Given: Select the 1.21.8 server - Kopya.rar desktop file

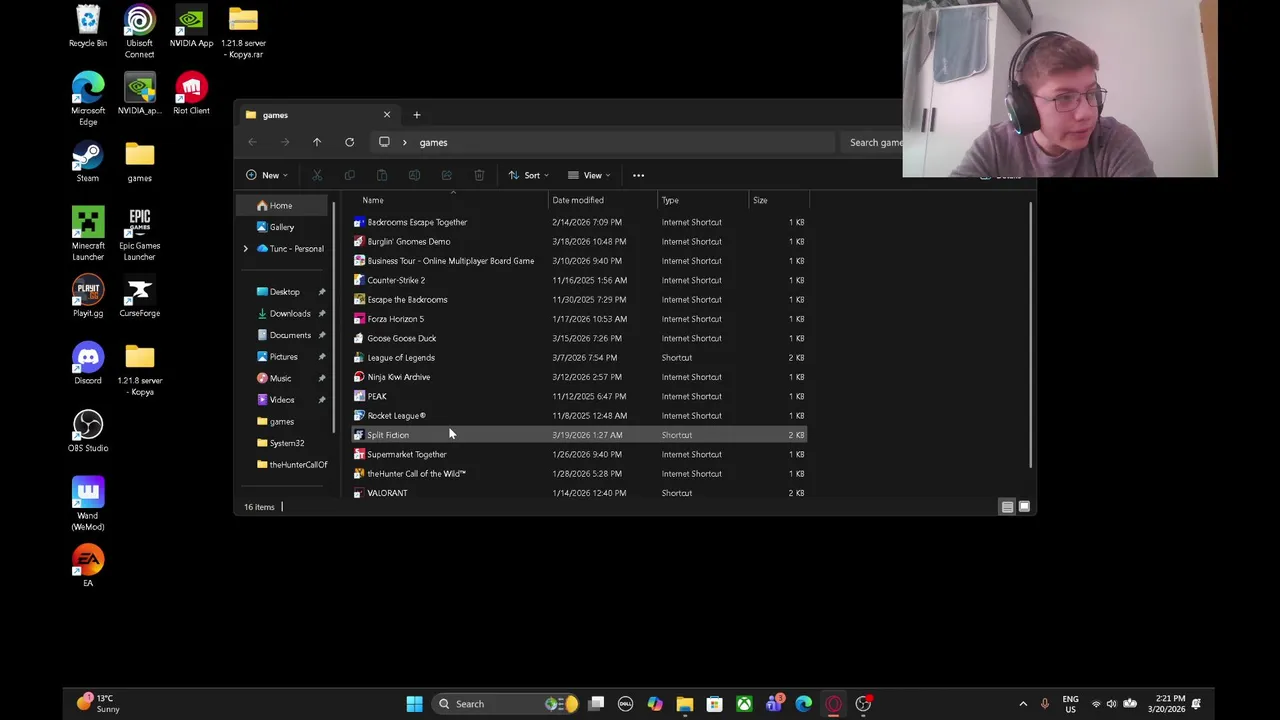Looking at the screenshot, I should point(243,32).
